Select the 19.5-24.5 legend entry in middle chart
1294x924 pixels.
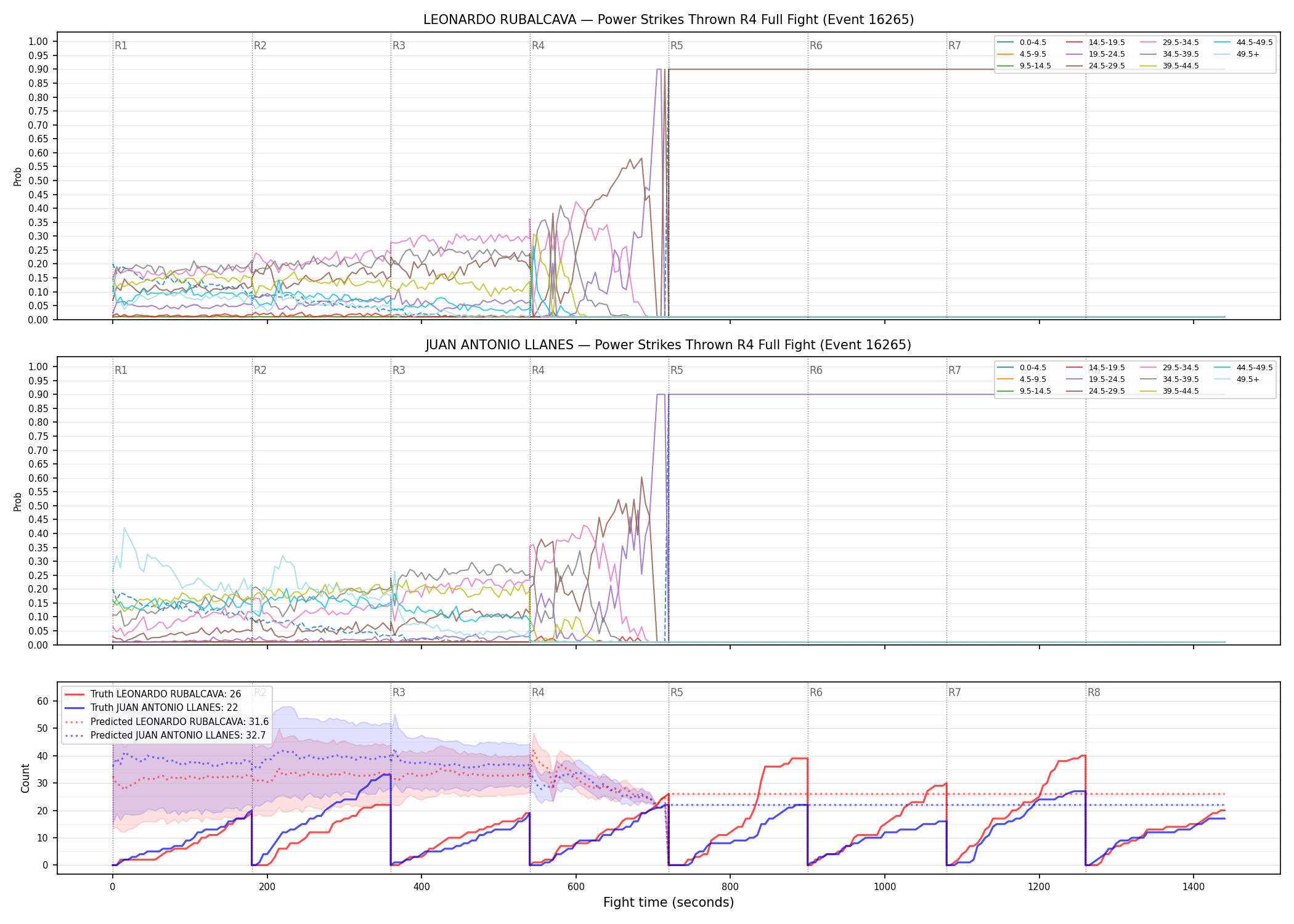click(x=1096, y=379)
